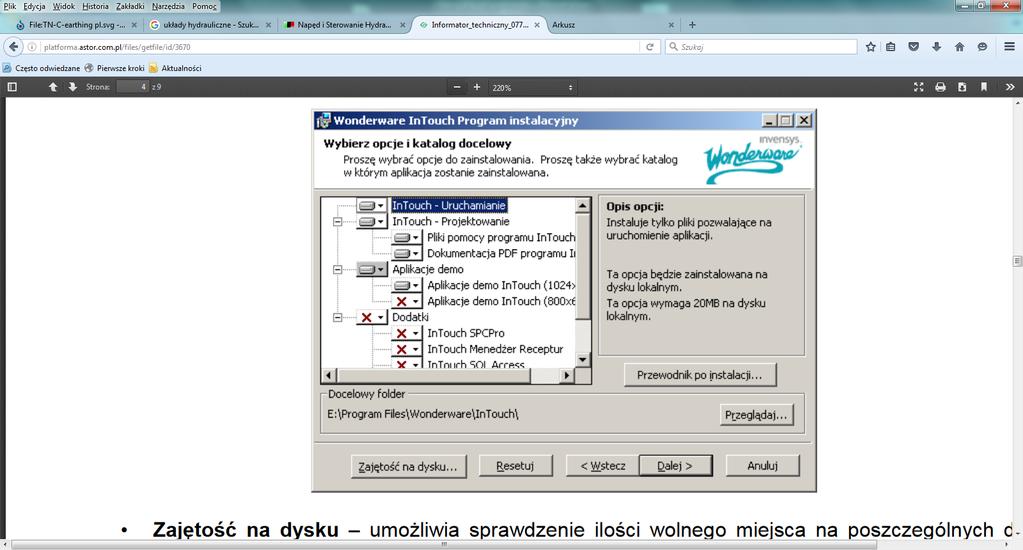Open Pierwsze kroki bookmark

pyautogui.click(x=114, y=68)
